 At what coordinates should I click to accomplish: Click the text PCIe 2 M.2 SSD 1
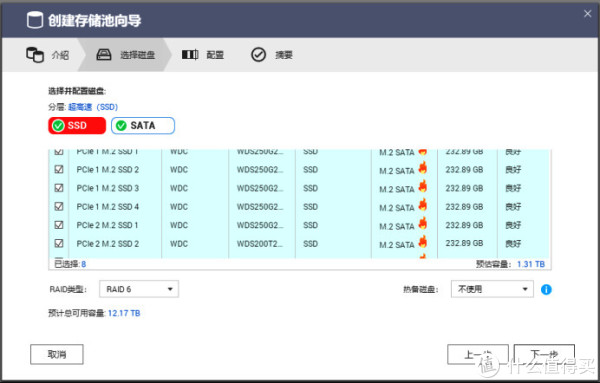pyautogui.click(x=107, y=225)
